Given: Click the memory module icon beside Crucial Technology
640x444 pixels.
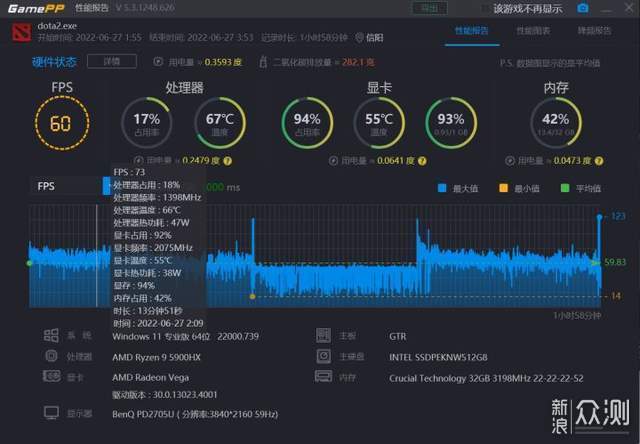Looking at the screenshot, I should pos(324,376).
